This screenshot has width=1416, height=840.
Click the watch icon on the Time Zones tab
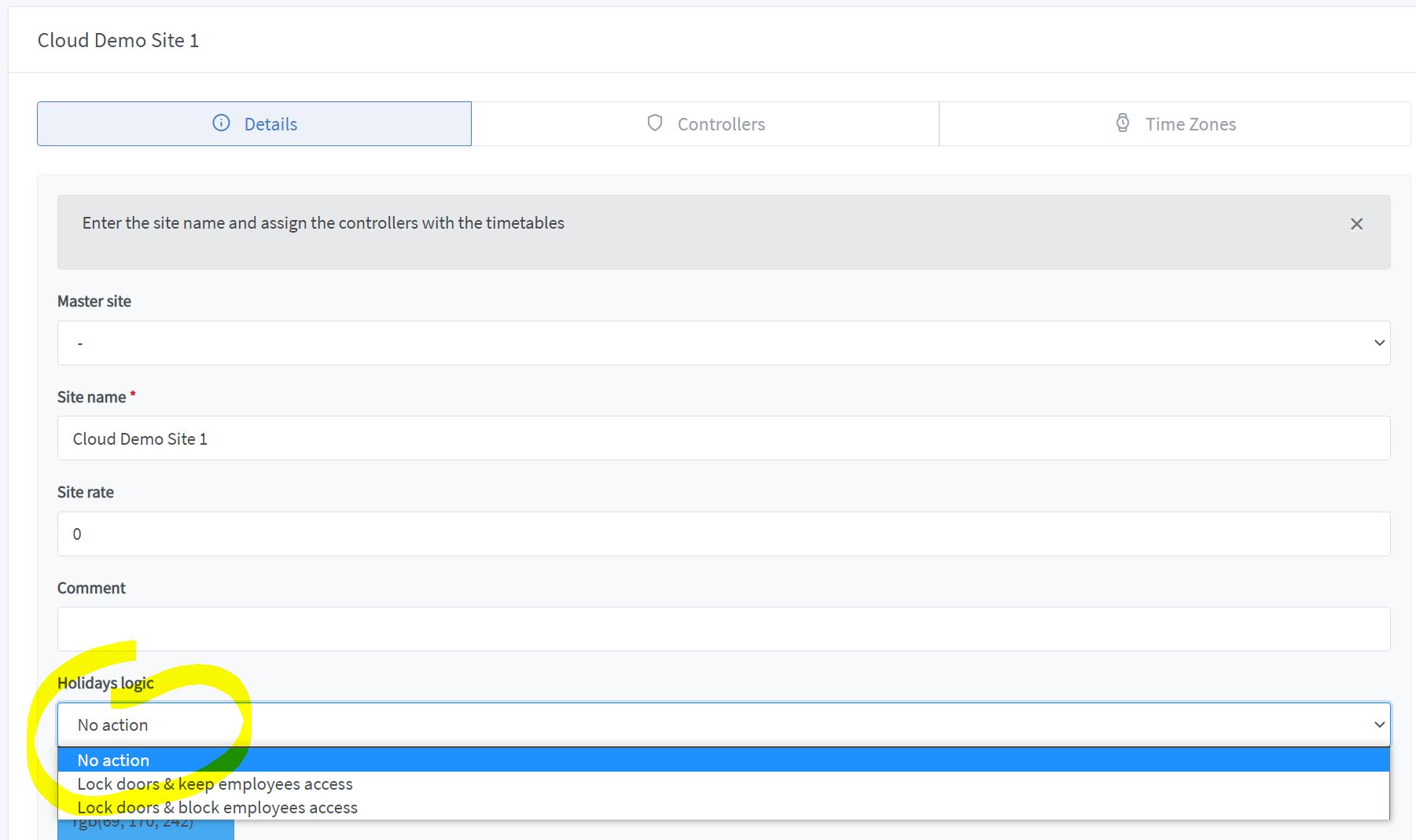pos(1123,123)
